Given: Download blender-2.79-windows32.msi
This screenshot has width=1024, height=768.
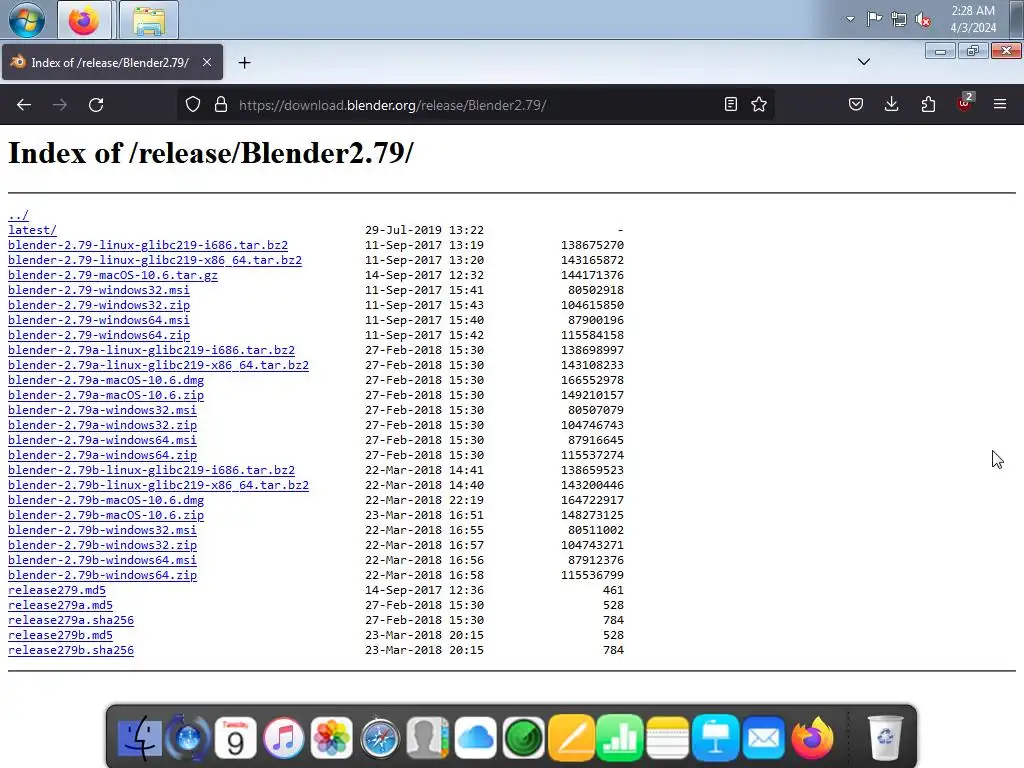Looking at the screenshot, I should pos(99,290).
